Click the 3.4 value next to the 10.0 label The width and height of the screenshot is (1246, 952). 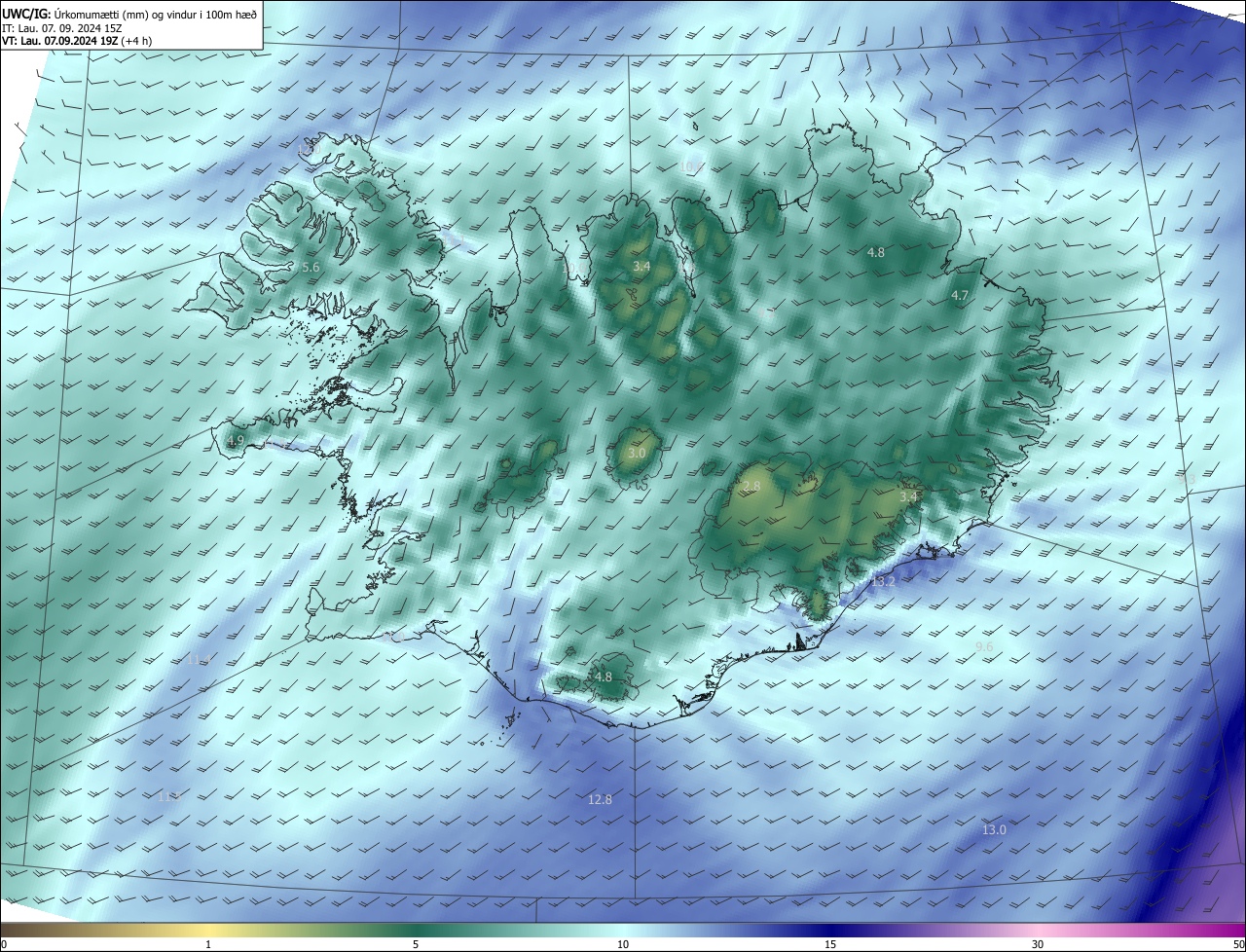tap(641, 266)
